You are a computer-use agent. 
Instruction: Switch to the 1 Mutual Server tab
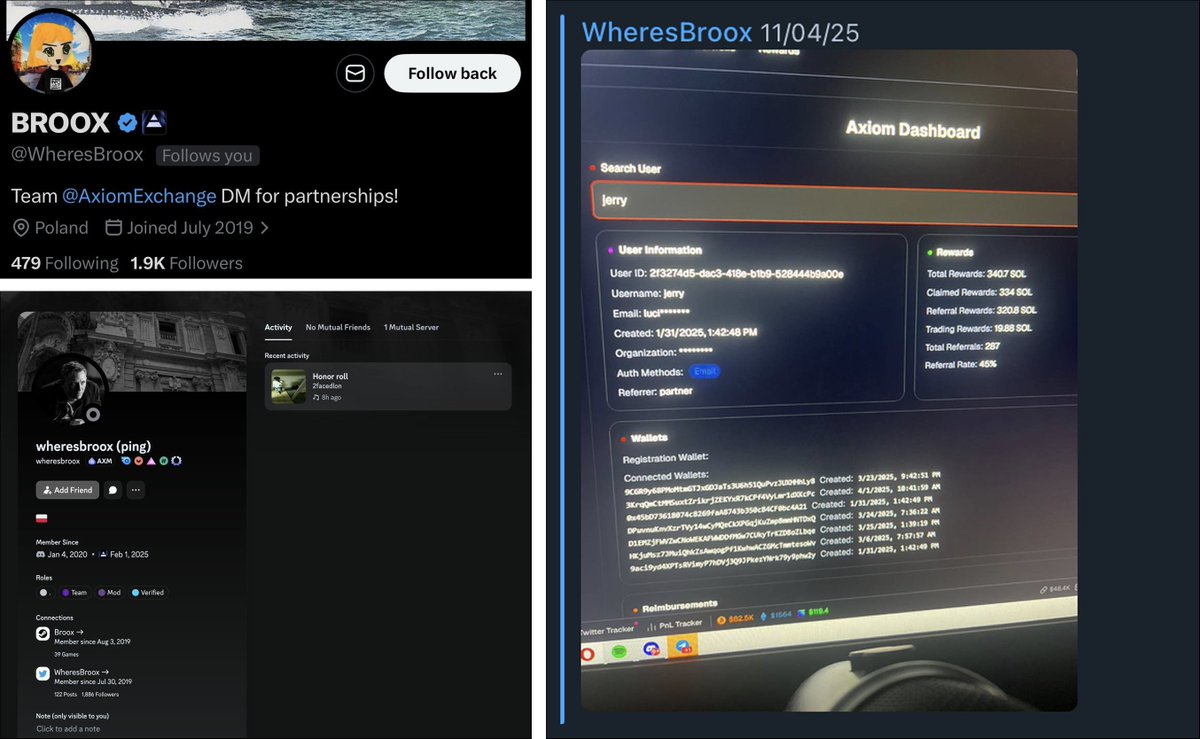tap(411, 327)
